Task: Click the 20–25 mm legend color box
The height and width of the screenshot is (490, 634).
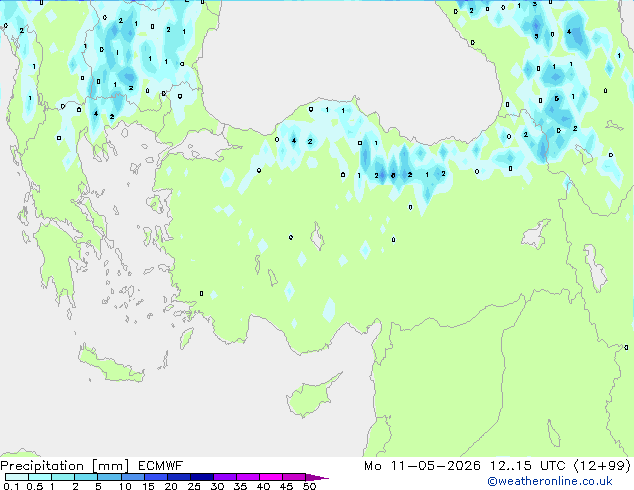Action: tap(178, 477)
